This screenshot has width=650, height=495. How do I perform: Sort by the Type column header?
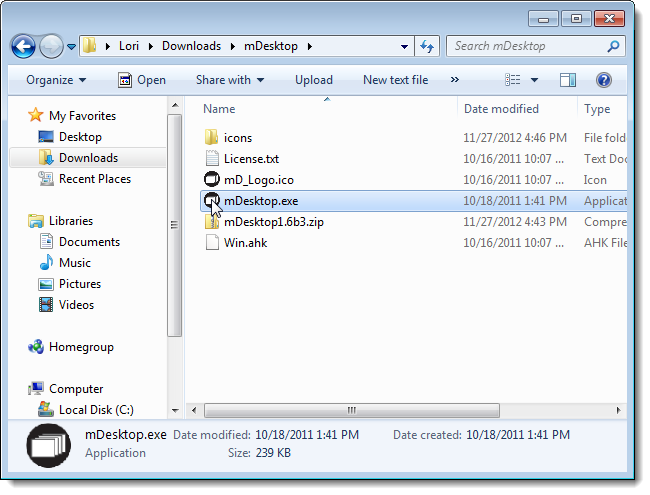597,109
